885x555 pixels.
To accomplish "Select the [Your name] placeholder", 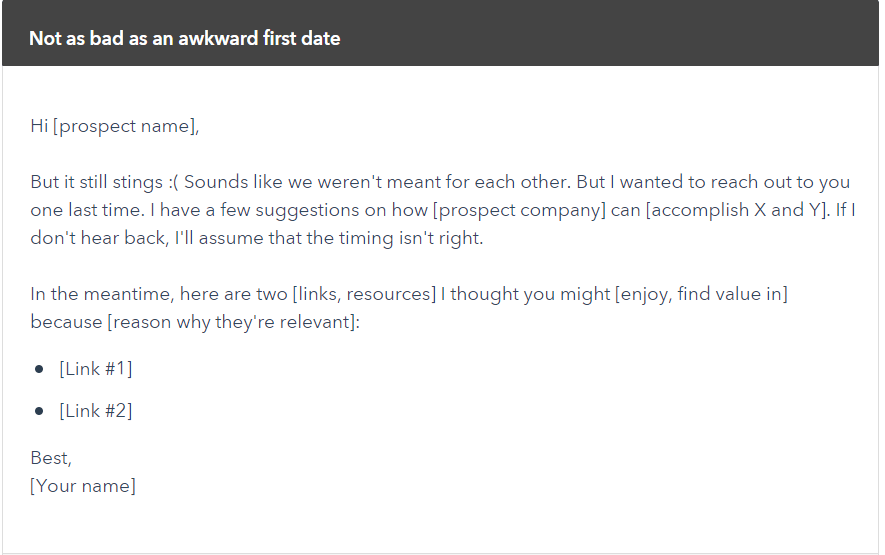I will pyautogui.click(x=83, y=486).
